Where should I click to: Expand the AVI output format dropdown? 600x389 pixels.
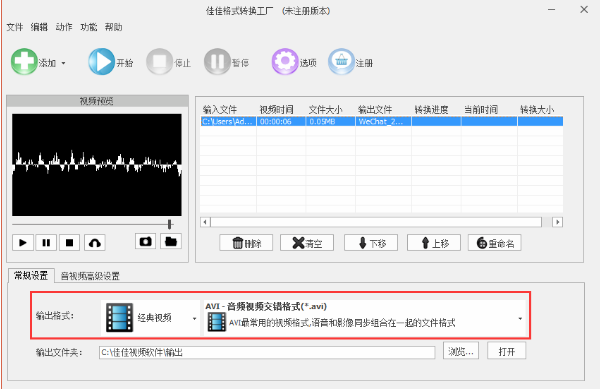(x=365, y=317)
